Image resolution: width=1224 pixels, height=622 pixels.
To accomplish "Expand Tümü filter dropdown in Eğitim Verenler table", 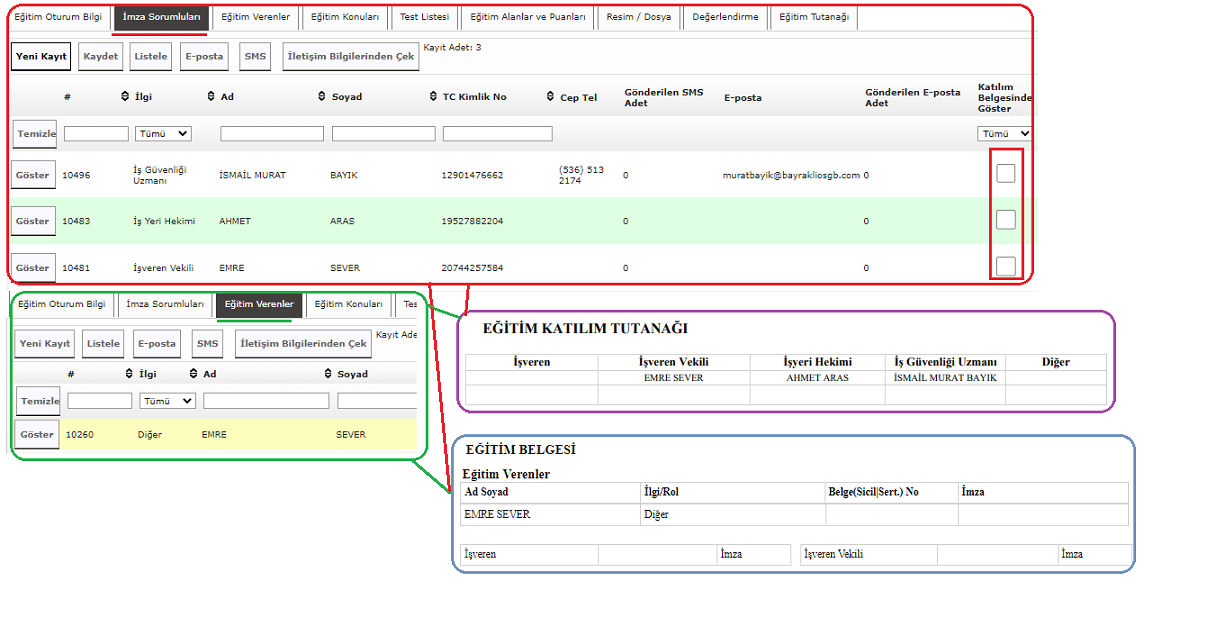I will tap(167, 401).
